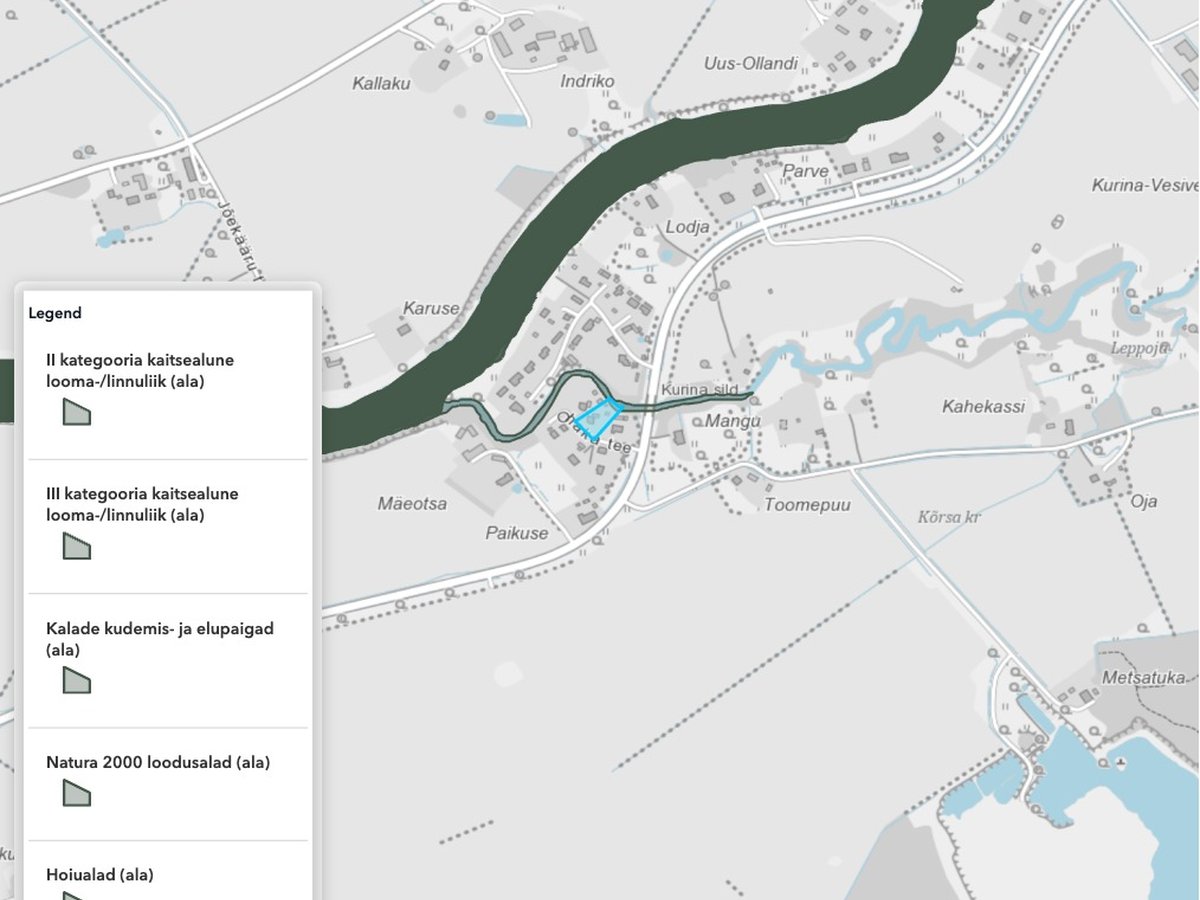Select the Natura 2000 loodusalad (ala) label
This screenshot has height=900, width=1200.
coord(158,762)
